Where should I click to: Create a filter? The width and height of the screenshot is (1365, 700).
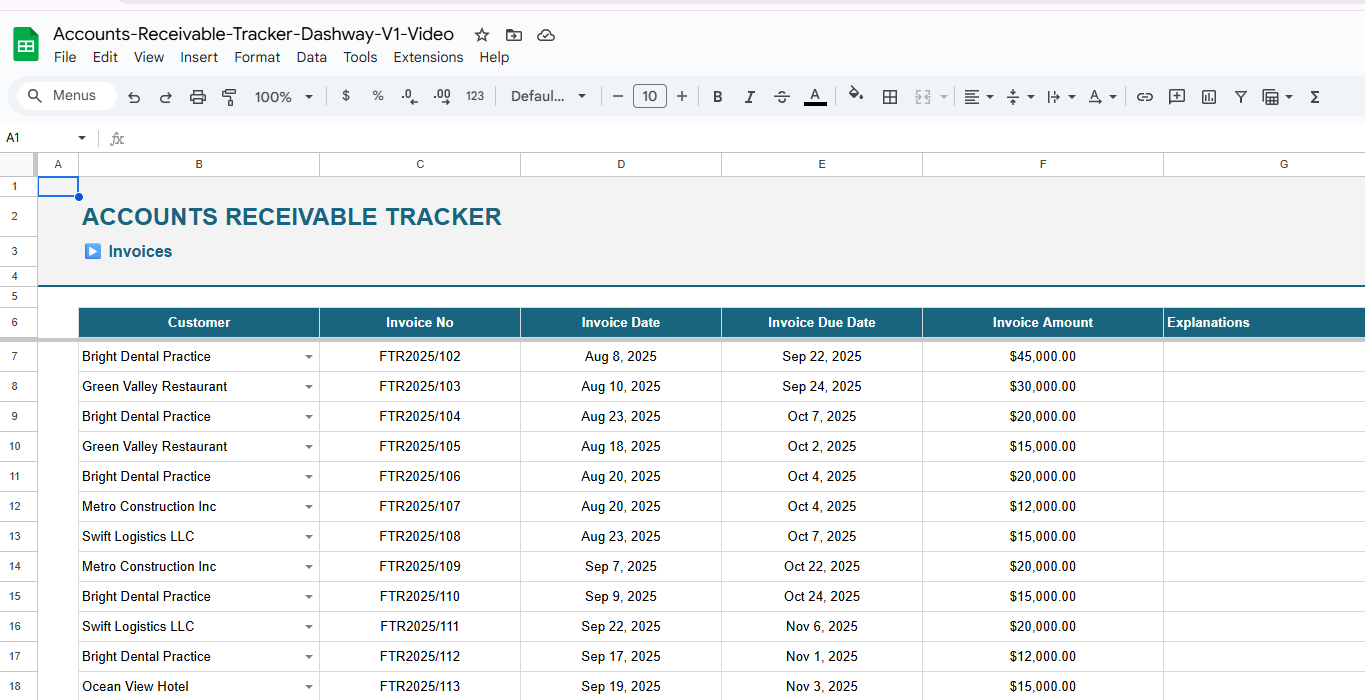1240,96
